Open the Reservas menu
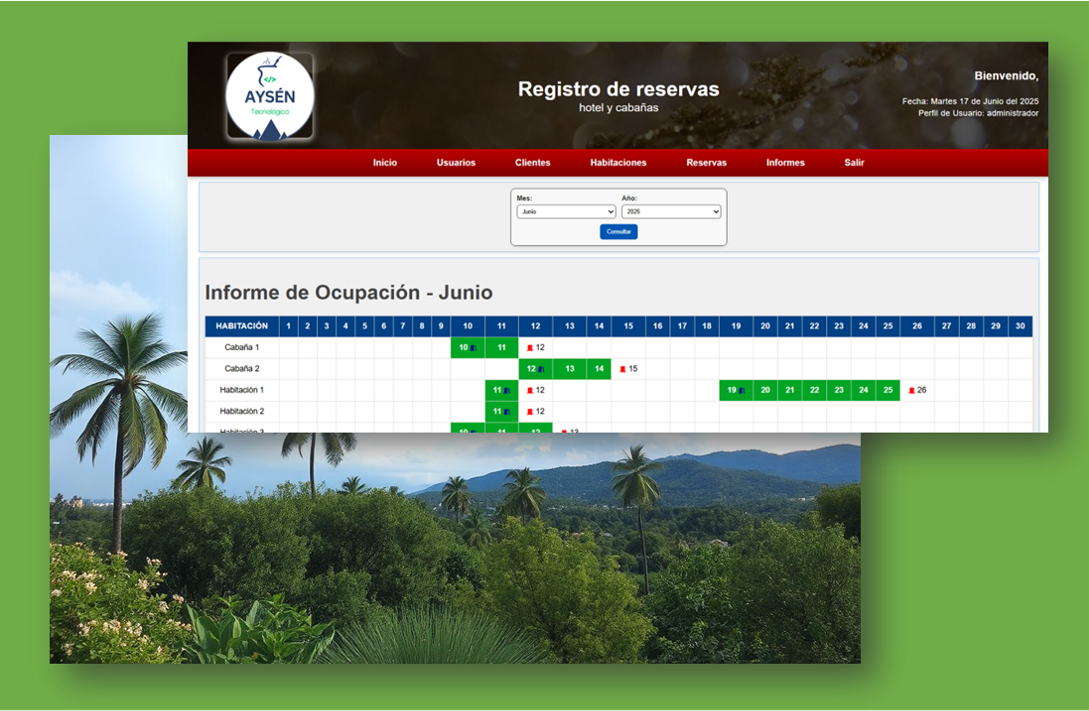The image size is (1089, 711). pos(706,162)
